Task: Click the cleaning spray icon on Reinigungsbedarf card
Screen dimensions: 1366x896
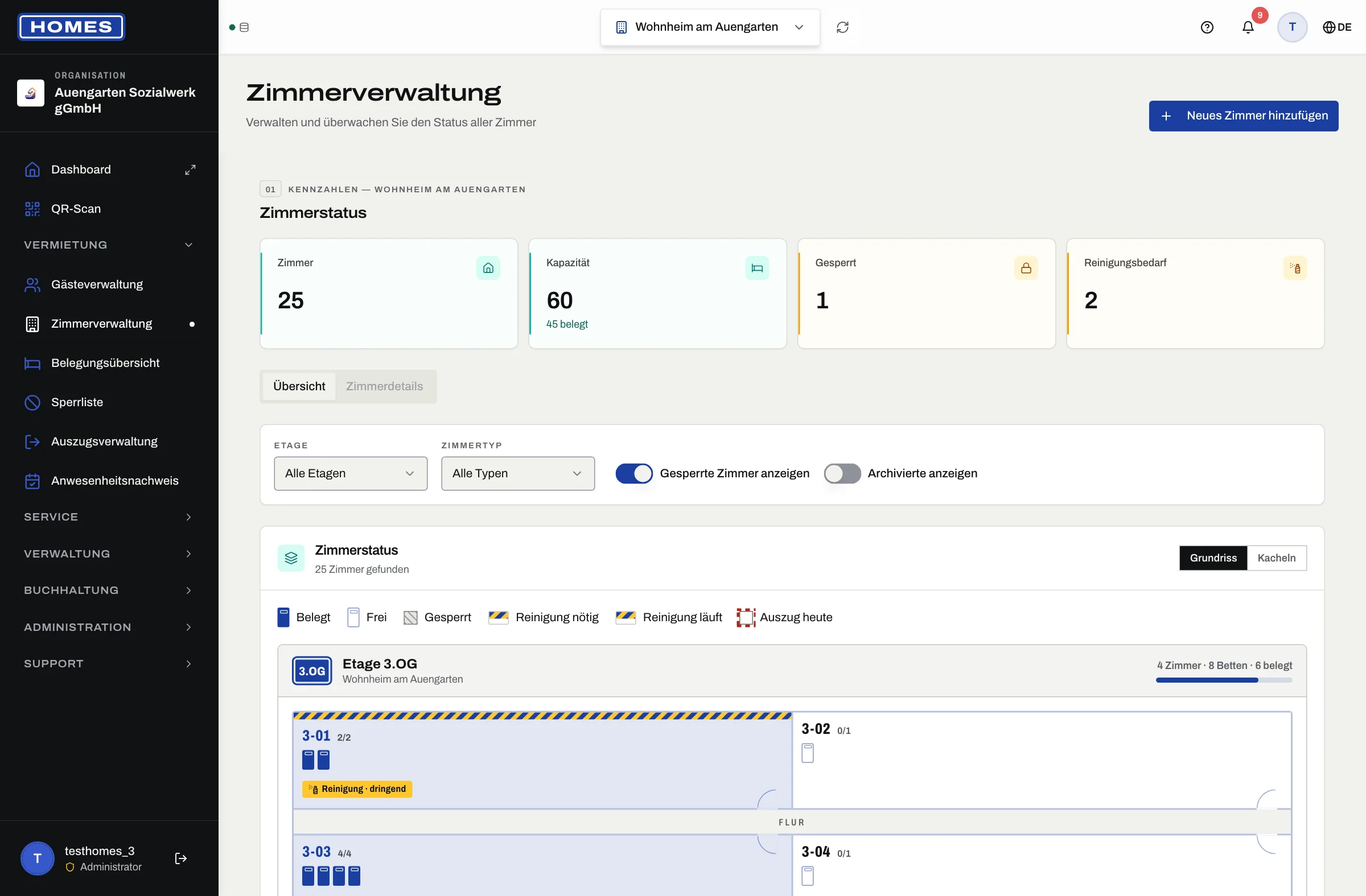Action: [x=1295, y=268]
